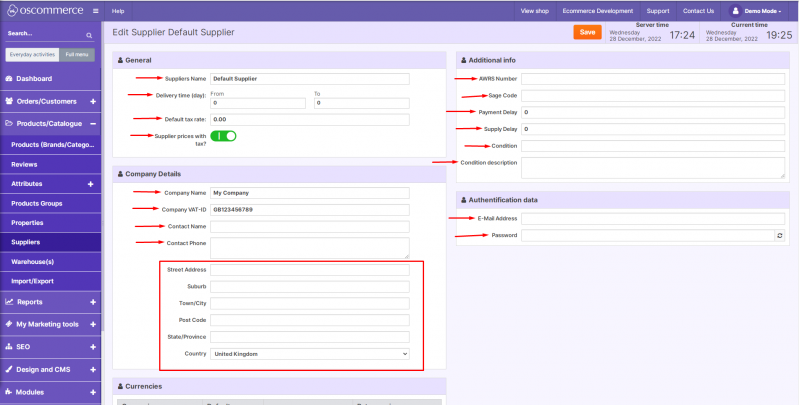Open Products (Brands/Categories) page
The image size is (799, 405).
51,145
